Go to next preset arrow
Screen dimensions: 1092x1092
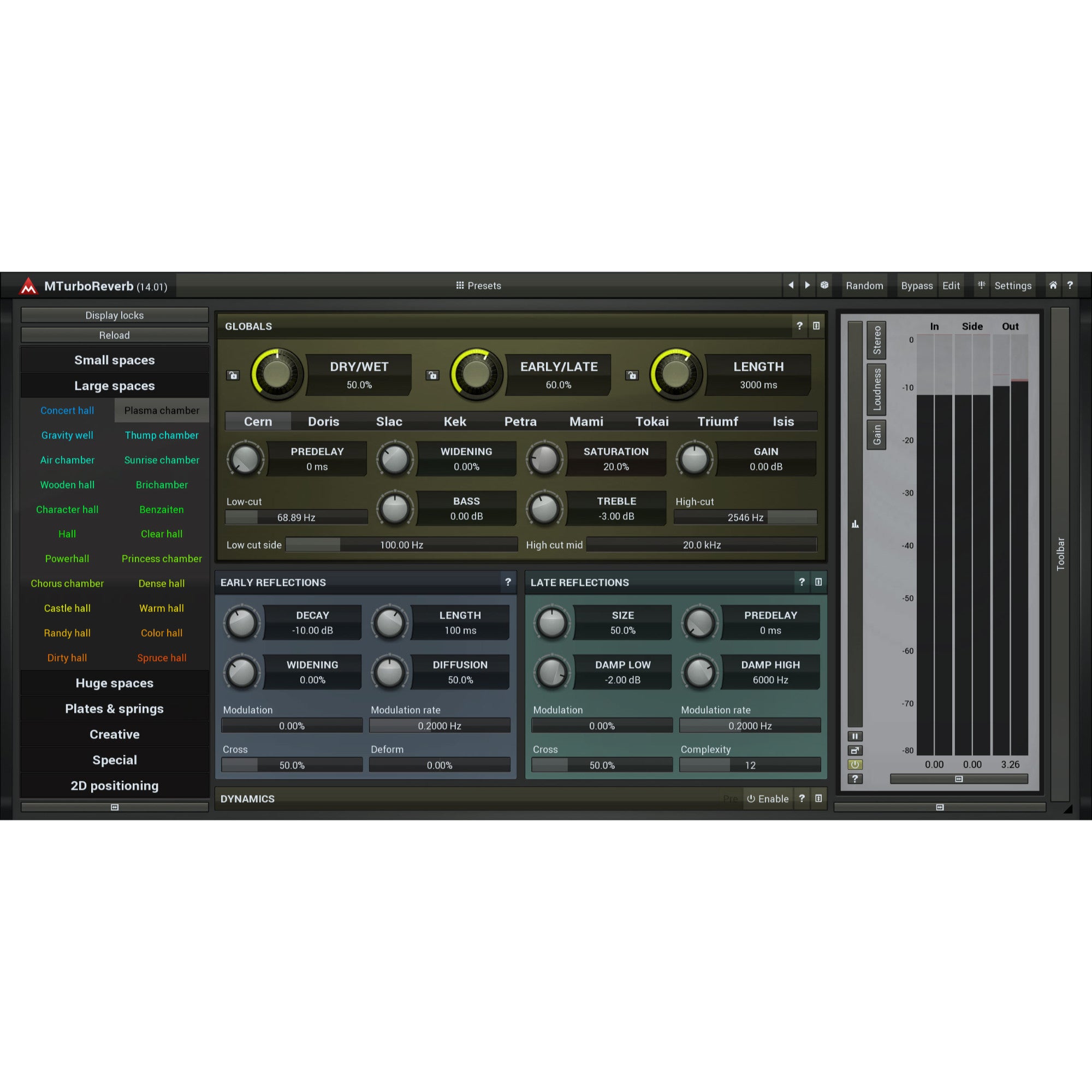tap(807, 286)
